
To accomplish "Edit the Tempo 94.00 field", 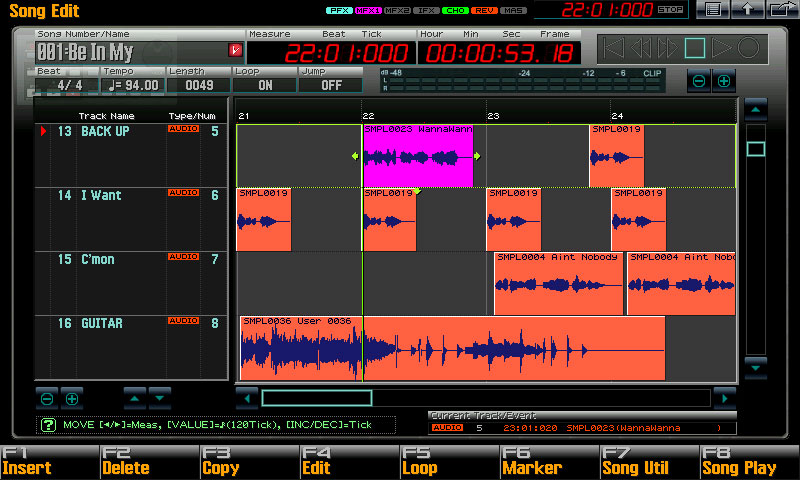I will 133,85.
